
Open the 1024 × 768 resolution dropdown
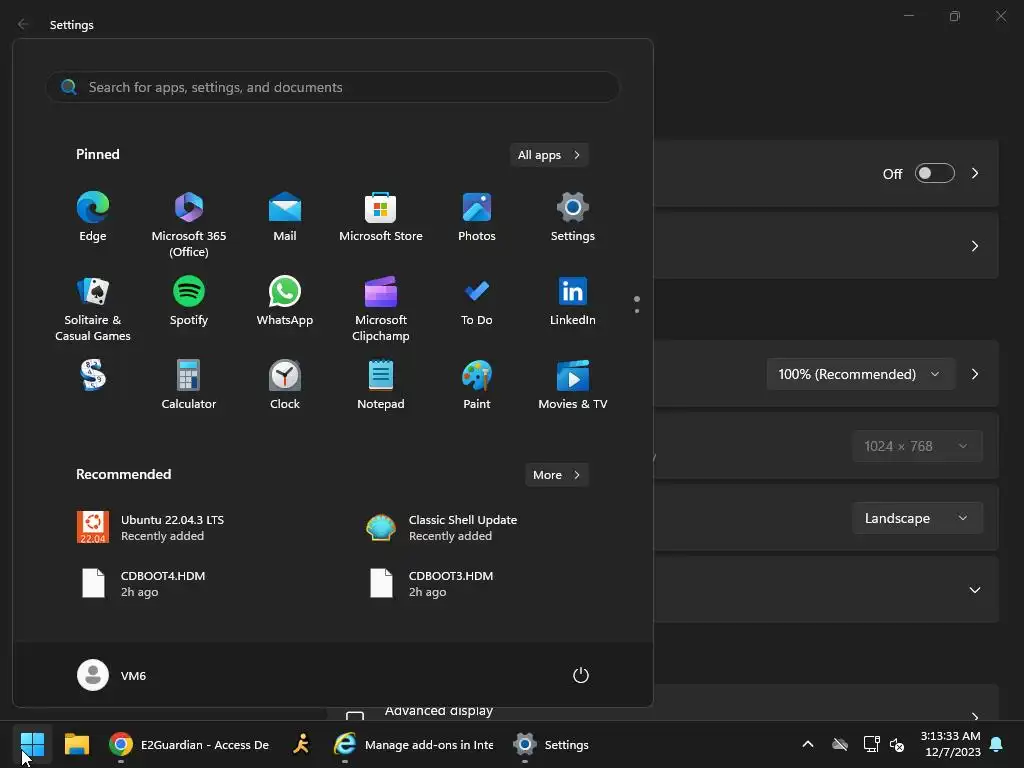click(917, 446)
